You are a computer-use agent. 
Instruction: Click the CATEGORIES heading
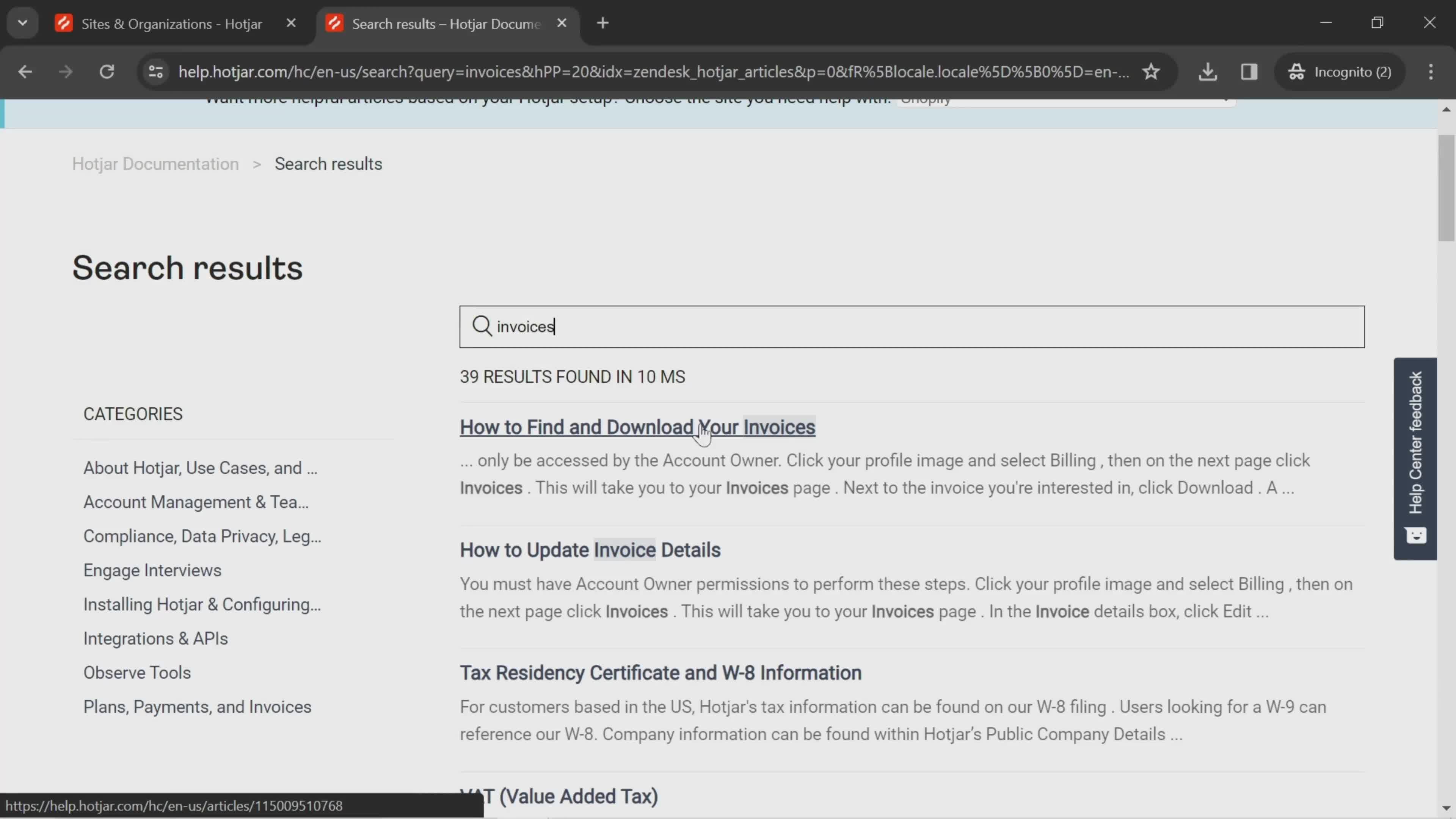pos(133,414)
